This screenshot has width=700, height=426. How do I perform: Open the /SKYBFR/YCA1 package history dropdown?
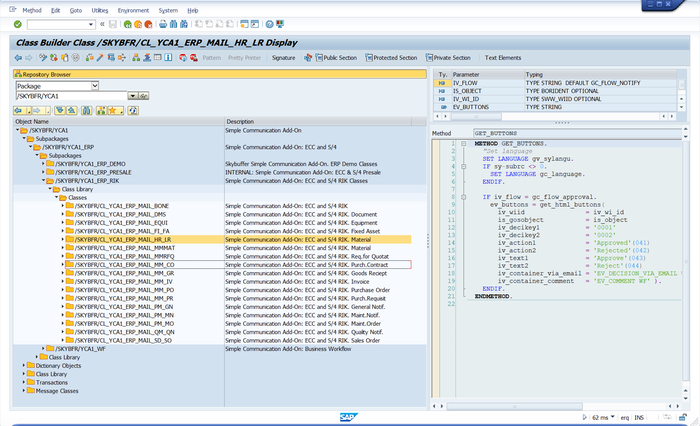pos(132,96)
